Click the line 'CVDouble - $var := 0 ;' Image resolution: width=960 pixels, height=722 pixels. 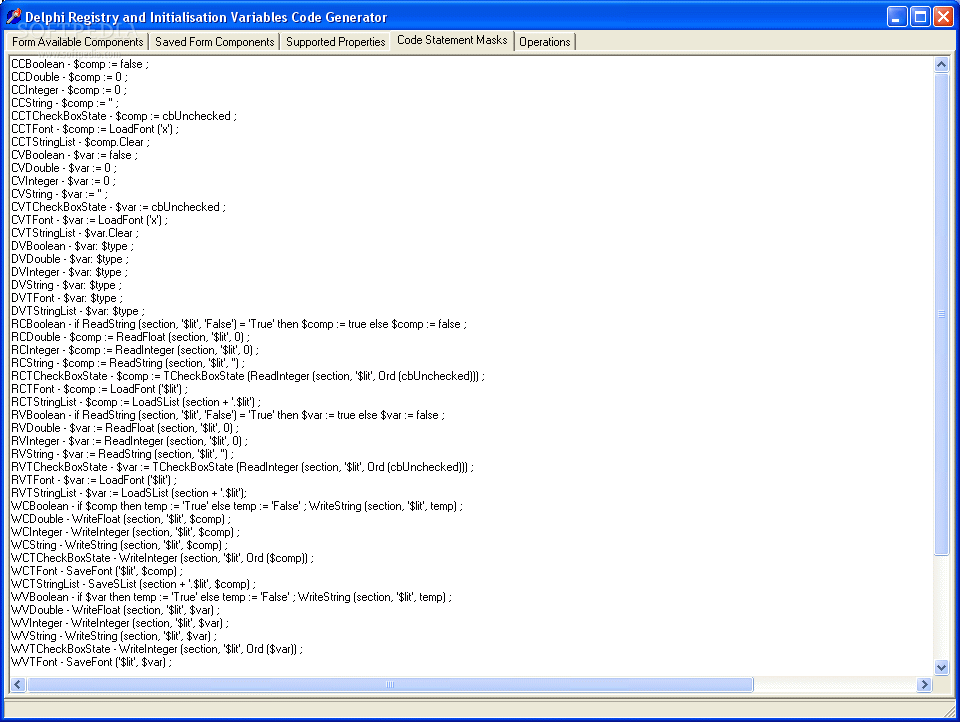point(64,168)
